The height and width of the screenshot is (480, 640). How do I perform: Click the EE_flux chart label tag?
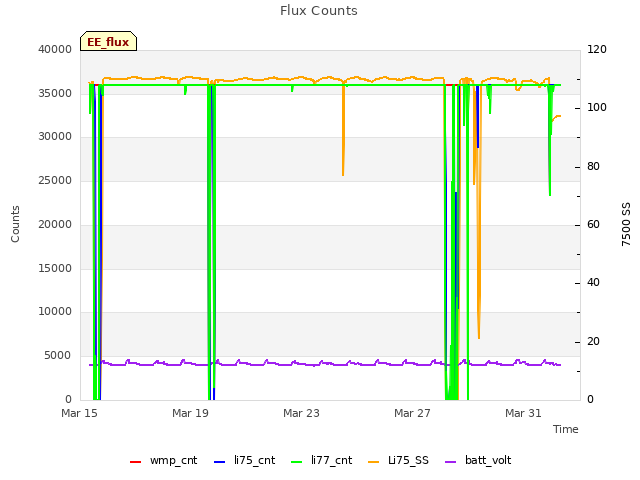coord(108,41)
